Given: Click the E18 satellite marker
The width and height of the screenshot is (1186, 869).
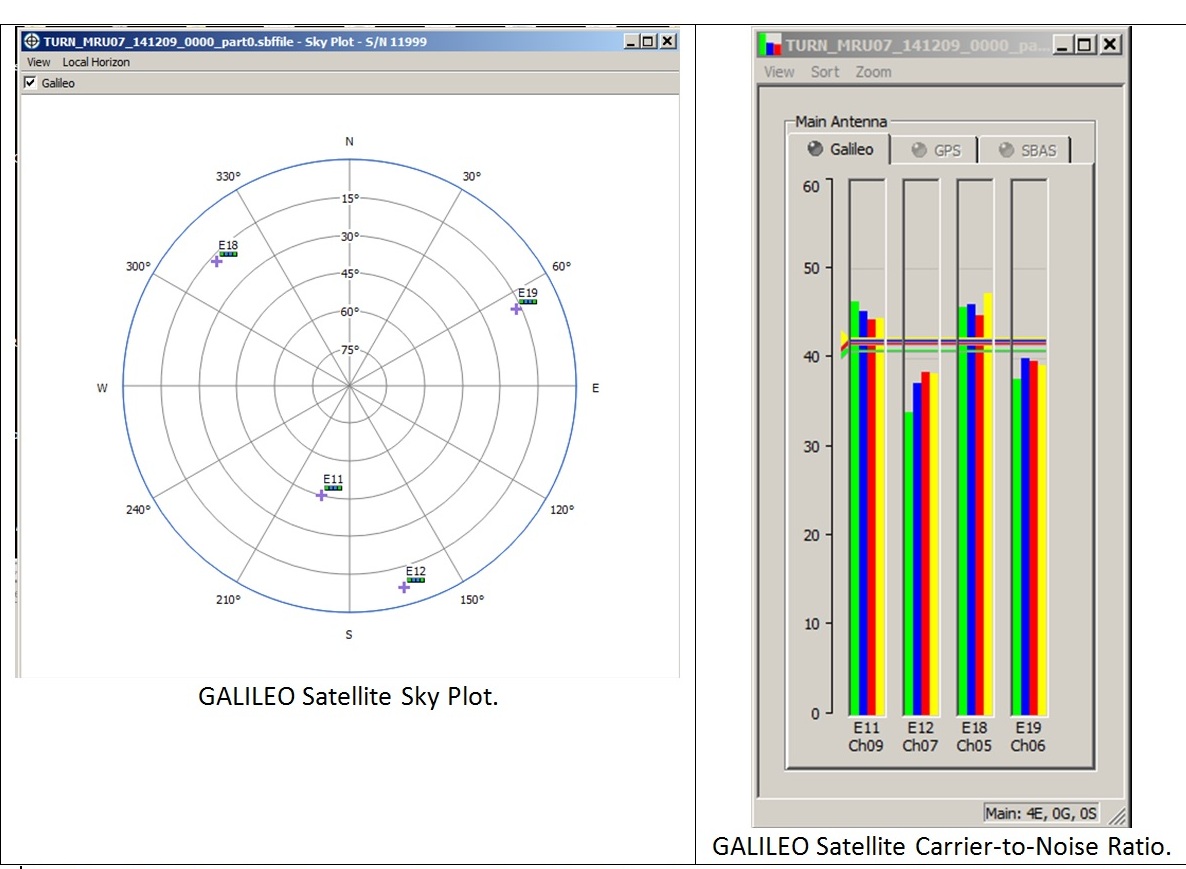Looking at the screenshot, I should (x=216, y=261).
